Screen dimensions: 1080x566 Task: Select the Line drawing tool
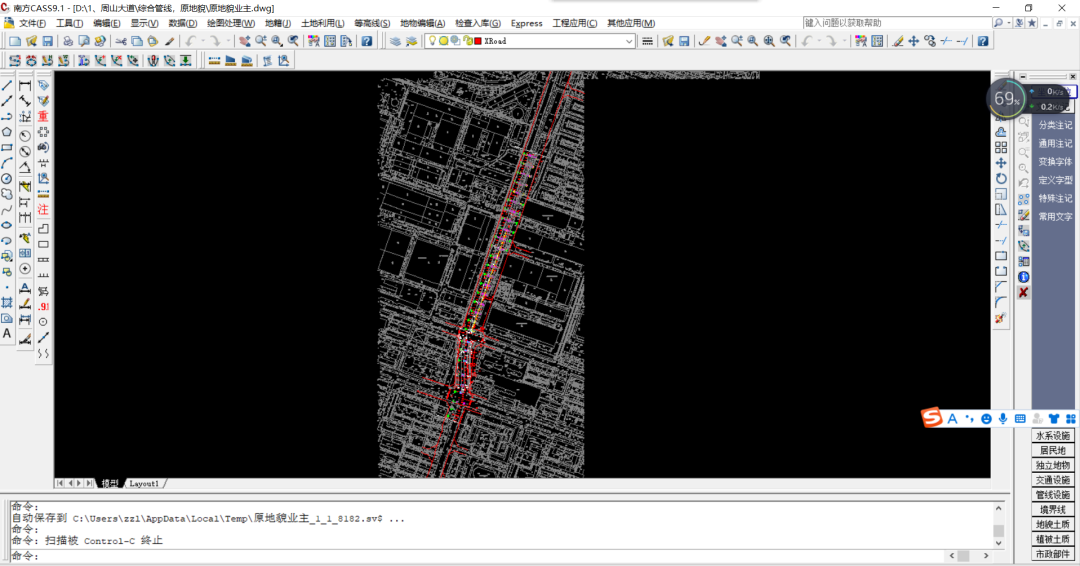[7, 86]
